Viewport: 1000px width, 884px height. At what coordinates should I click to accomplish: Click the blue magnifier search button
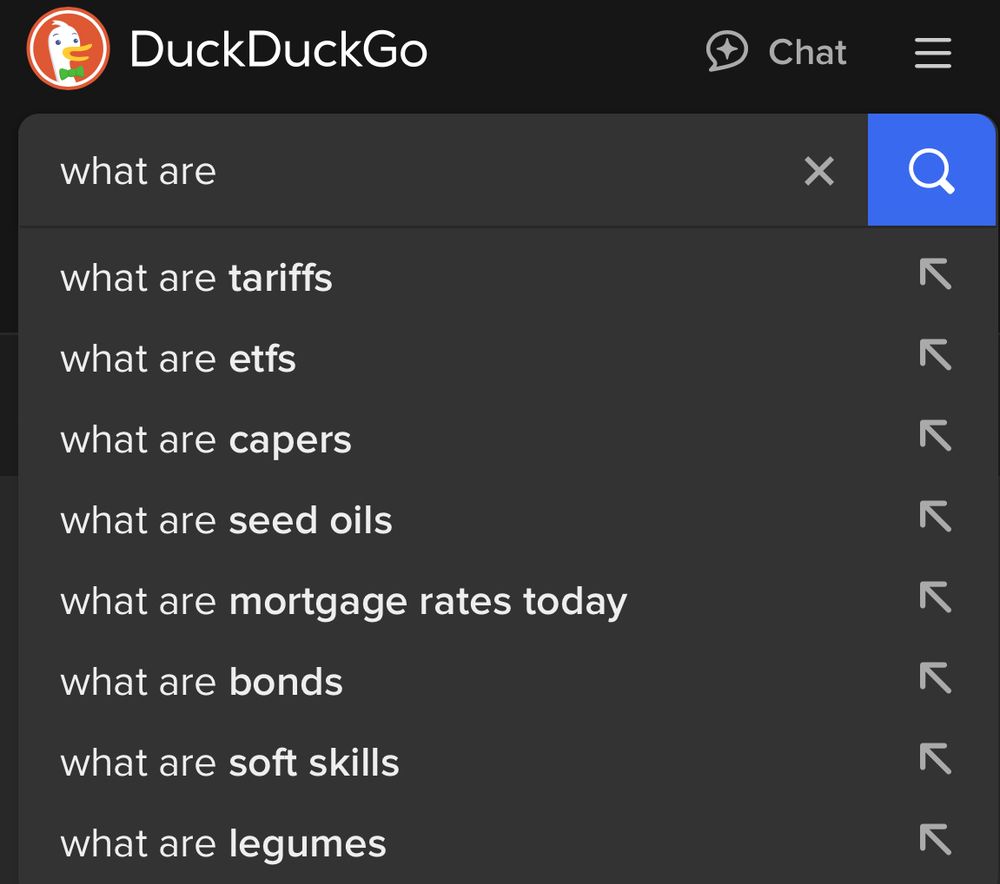931,170
